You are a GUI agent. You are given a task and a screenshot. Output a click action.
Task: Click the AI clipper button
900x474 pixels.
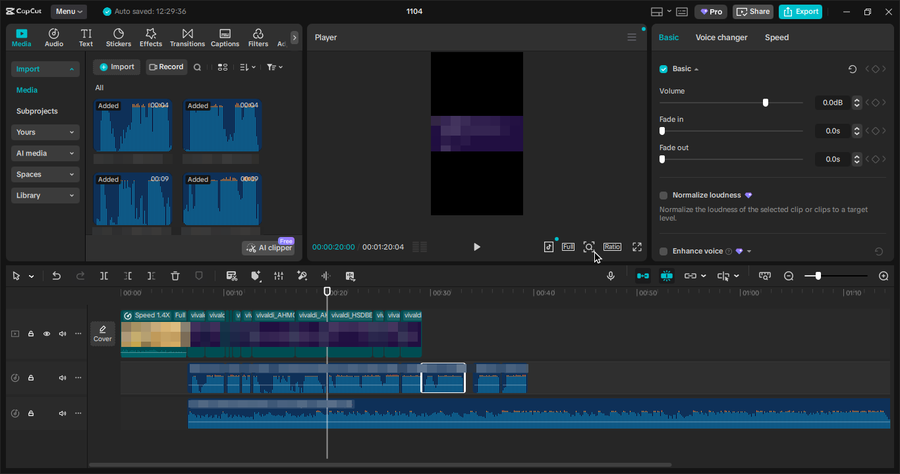[x=269, y=248]
